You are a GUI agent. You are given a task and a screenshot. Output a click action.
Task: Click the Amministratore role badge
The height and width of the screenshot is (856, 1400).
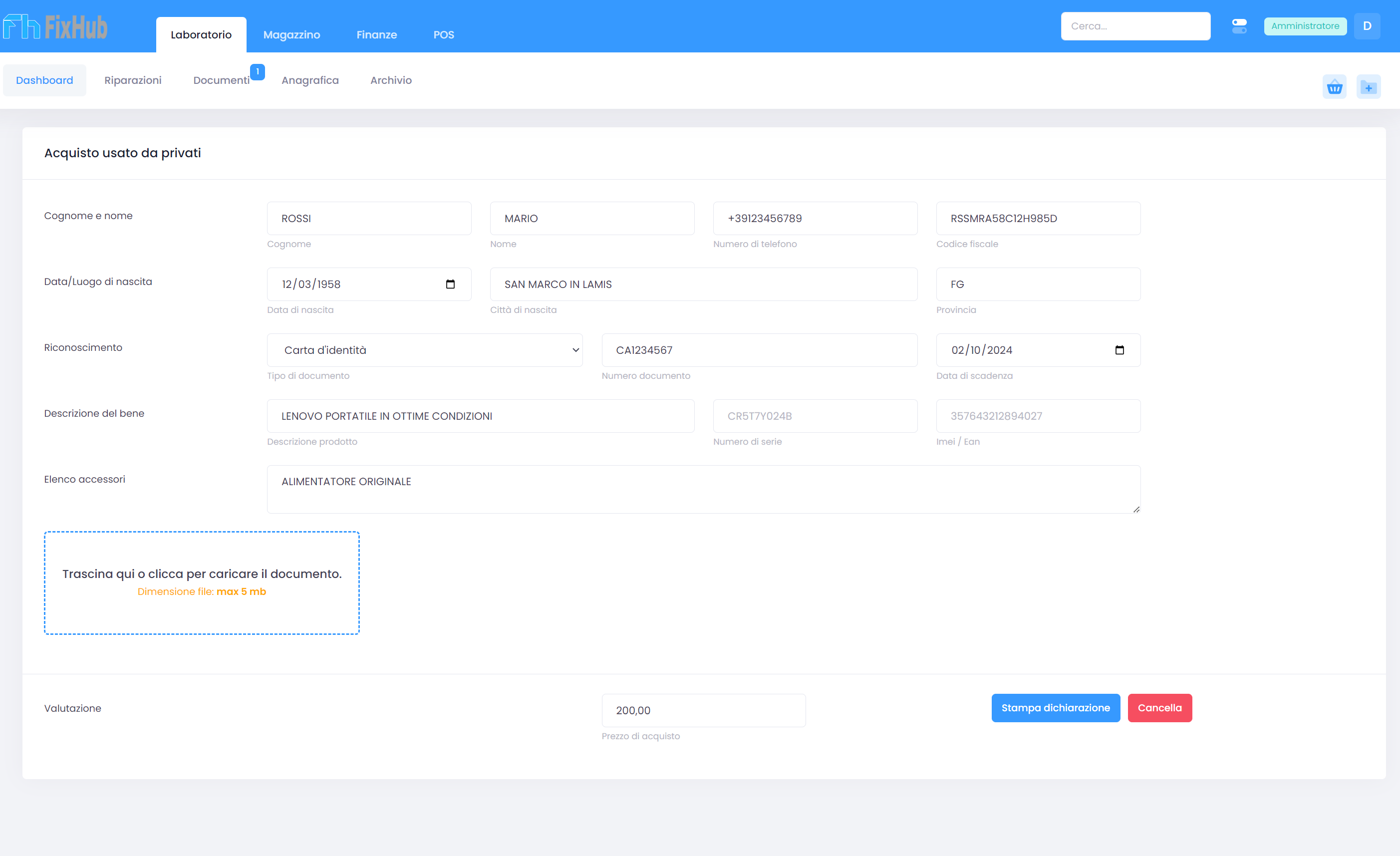pos(1305,26)
